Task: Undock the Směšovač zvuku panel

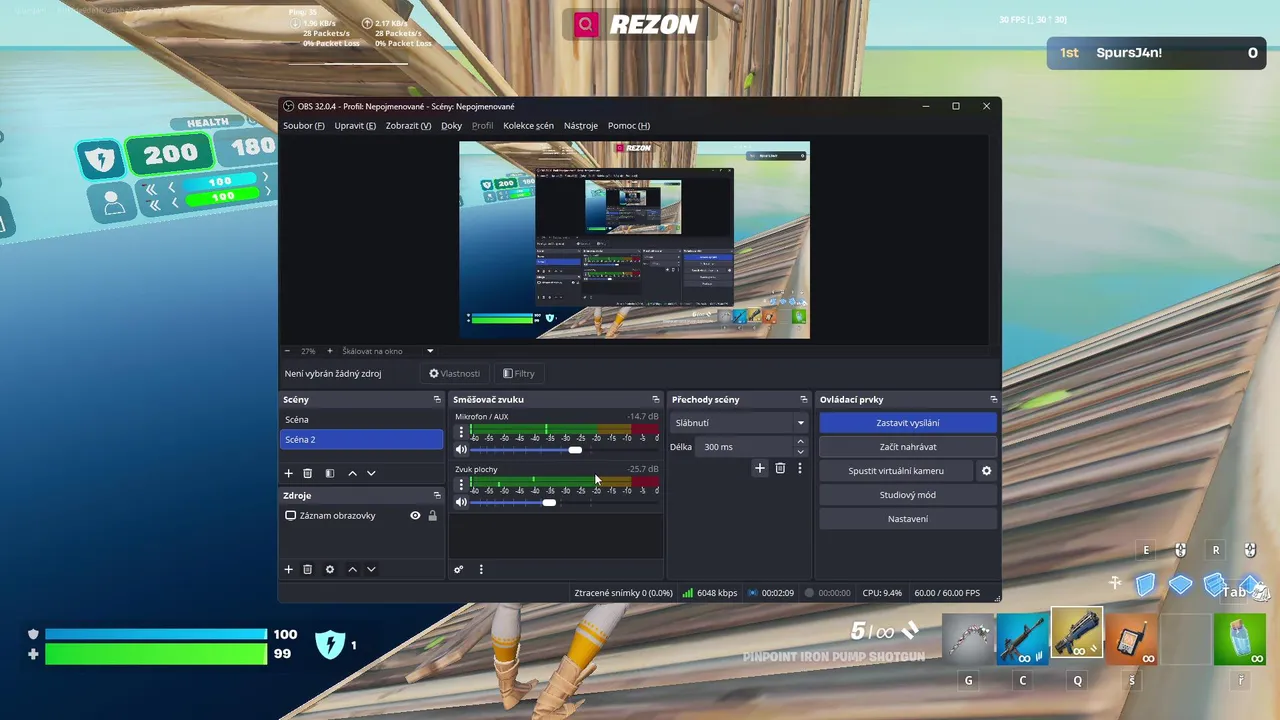Action: pyautogui.click(x=656, y=399)
